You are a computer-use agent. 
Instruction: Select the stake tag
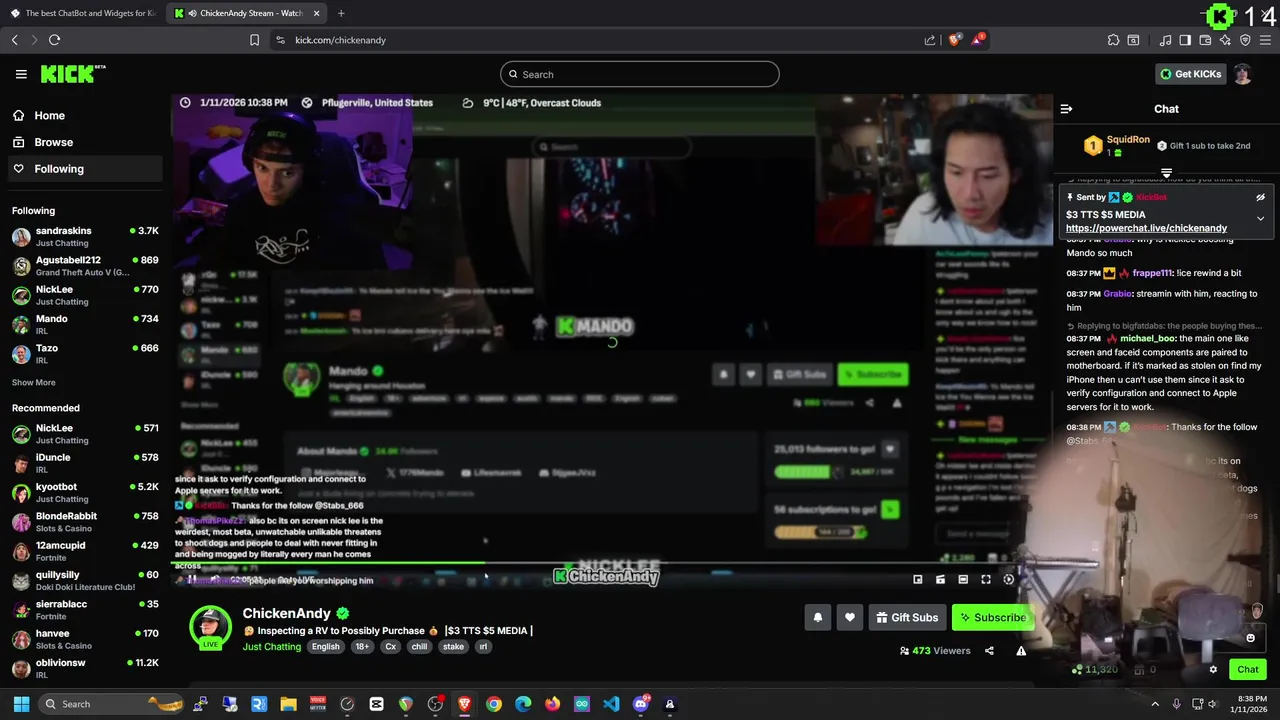coord(453,647)
